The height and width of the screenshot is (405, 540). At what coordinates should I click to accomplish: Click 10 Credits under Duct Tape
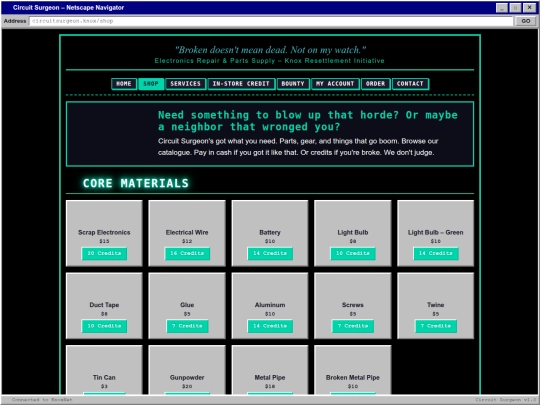(x=104, y=326)
